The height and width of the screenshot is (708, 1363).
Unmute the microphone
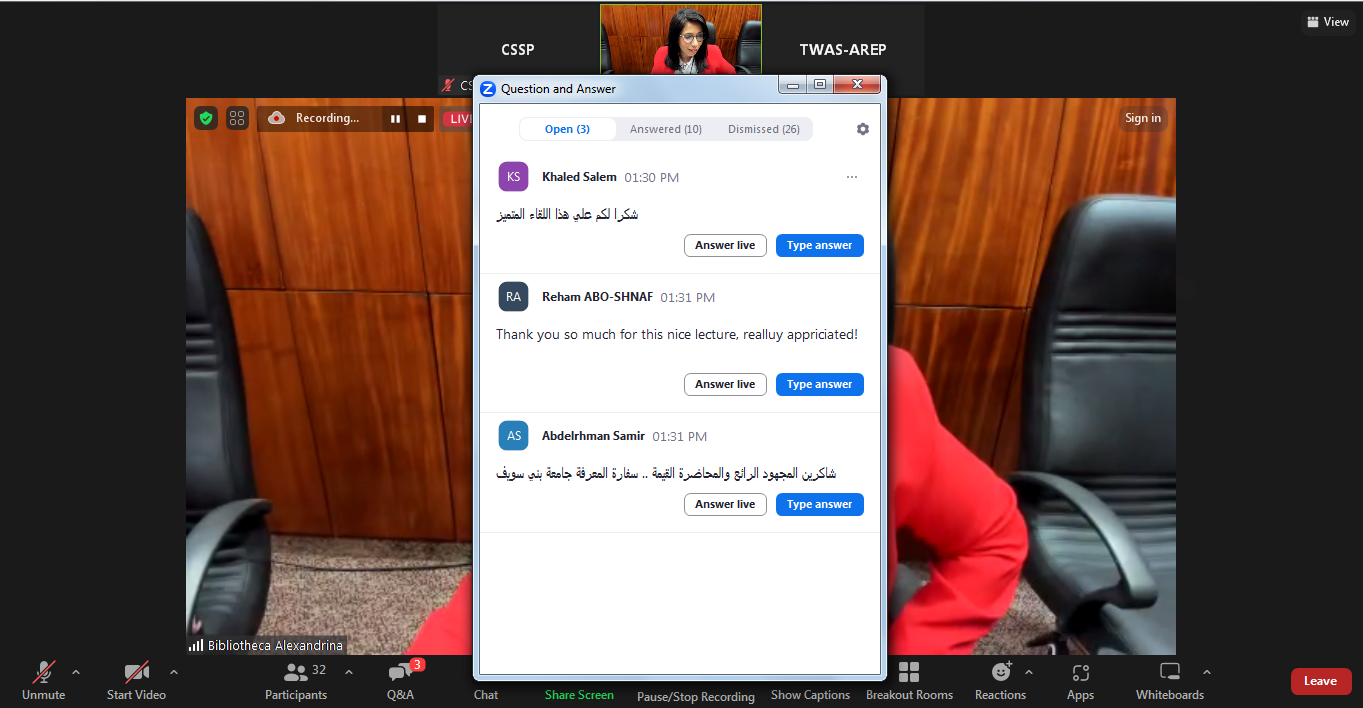44,681
